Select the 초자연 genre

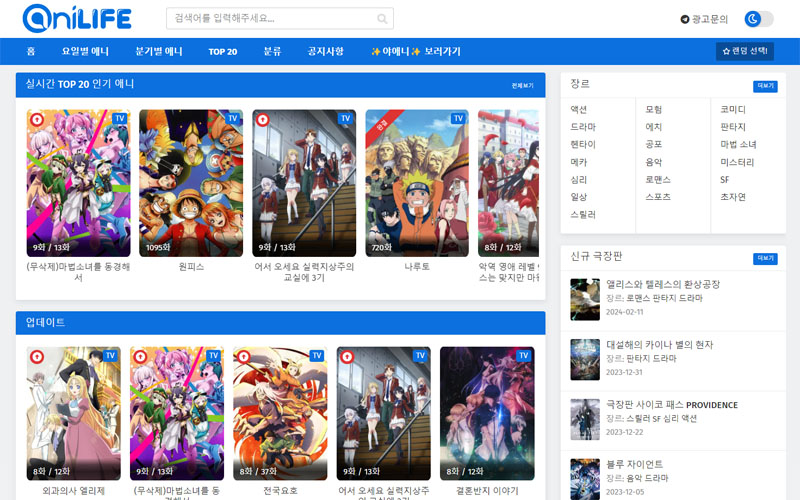tap(733, 197)
